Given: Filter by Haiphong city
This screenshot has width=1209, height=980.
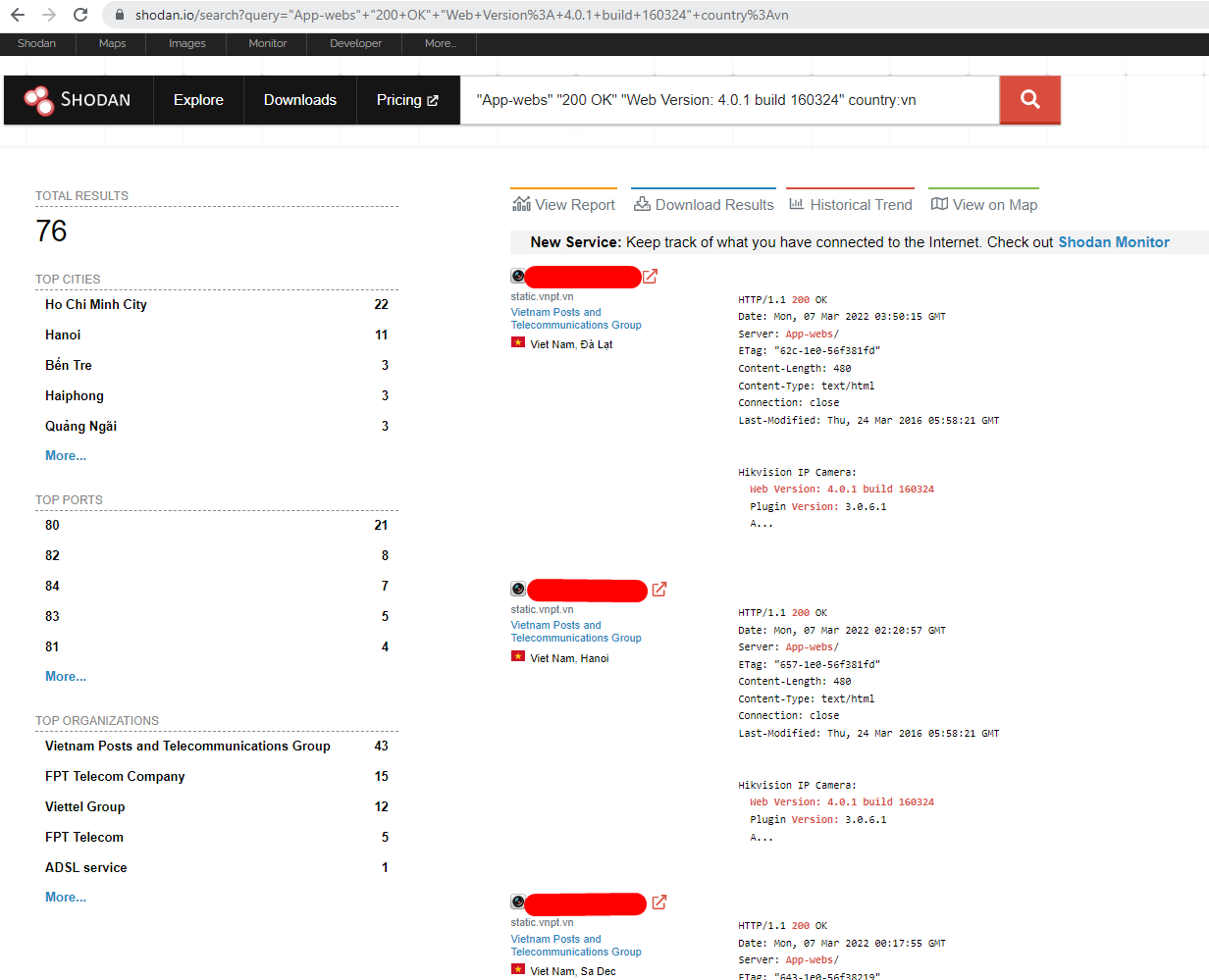Looking at the screenshot, I should [x=75, y=395].
